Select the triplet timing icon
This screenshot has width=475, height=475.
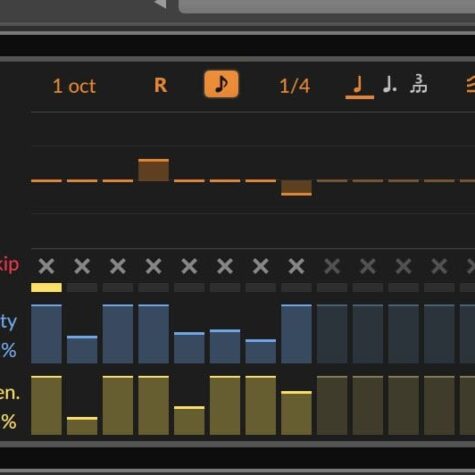(x=418, y=84)
